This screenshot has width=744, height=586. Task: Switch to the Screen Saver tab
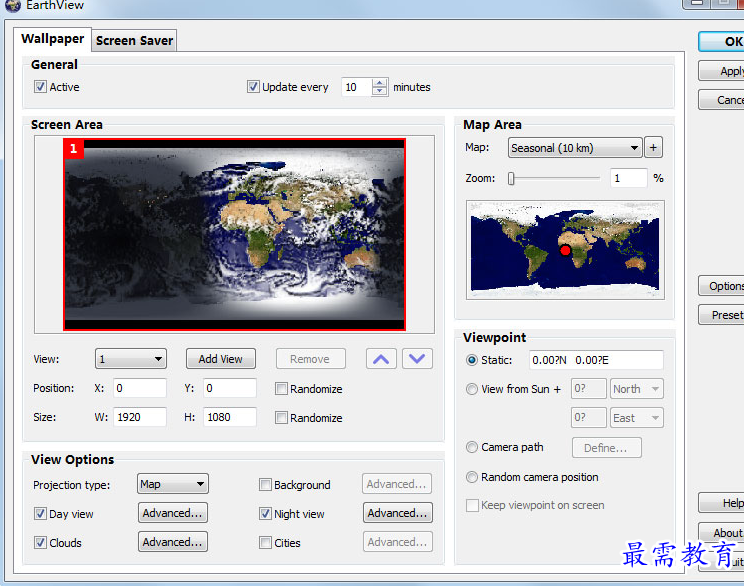tap(134, 41)
